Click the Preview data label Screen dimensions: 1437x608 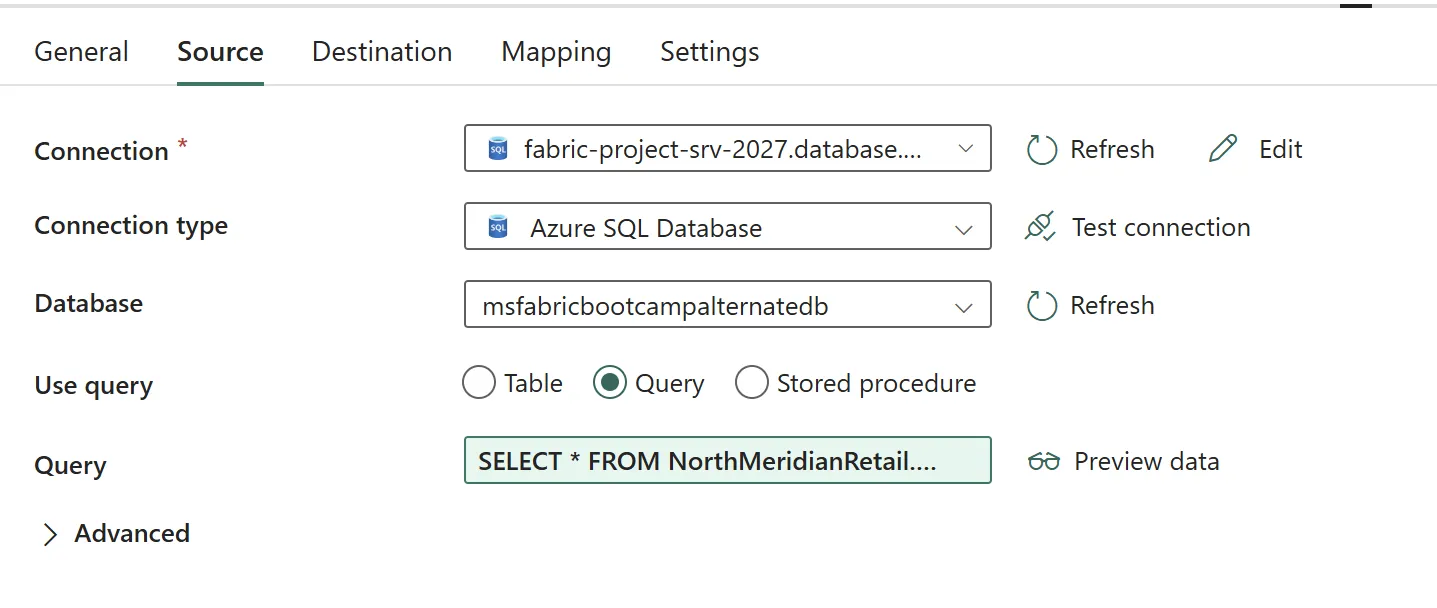[1147, 461]
